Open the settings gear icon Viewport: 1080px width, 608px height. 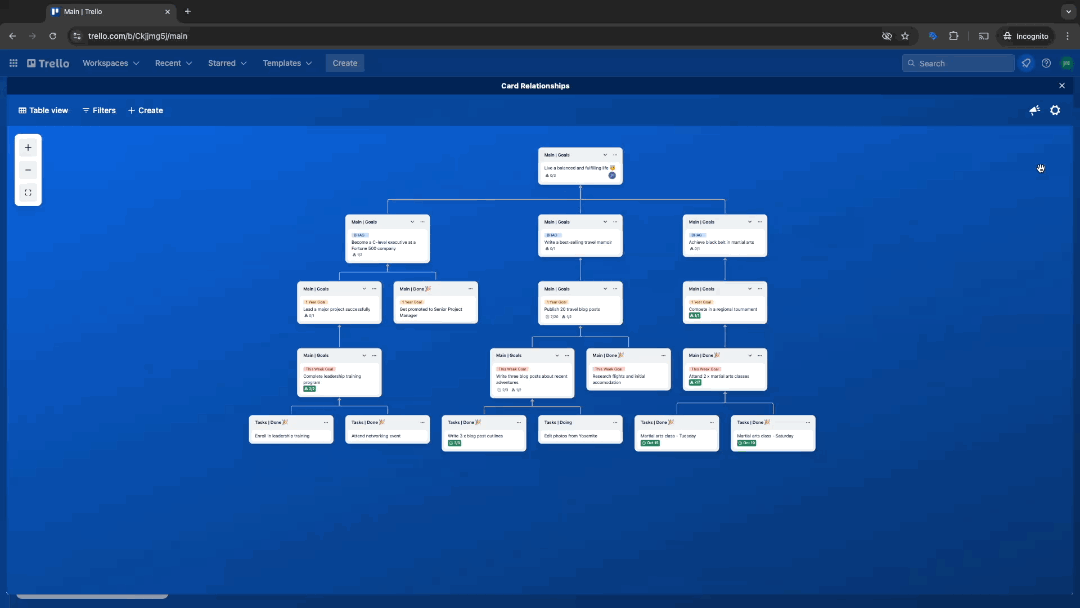[x=1055, y=110]
